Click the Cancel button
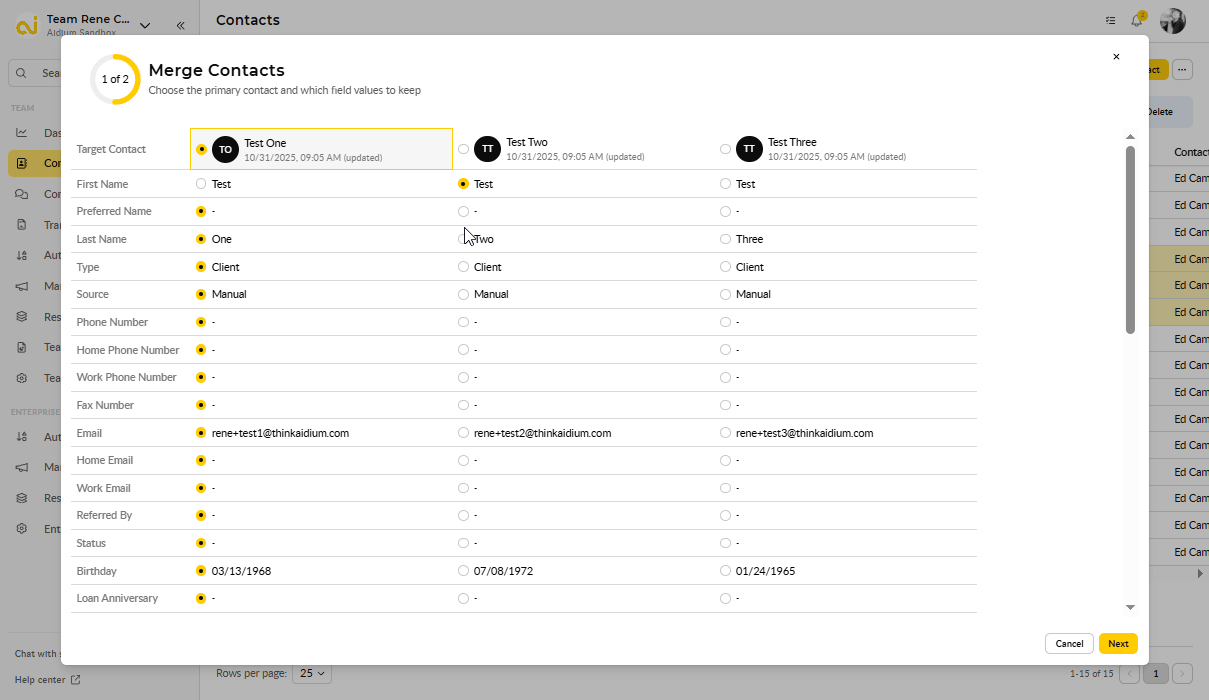The image size is (1209, 700). (1069, 643)
